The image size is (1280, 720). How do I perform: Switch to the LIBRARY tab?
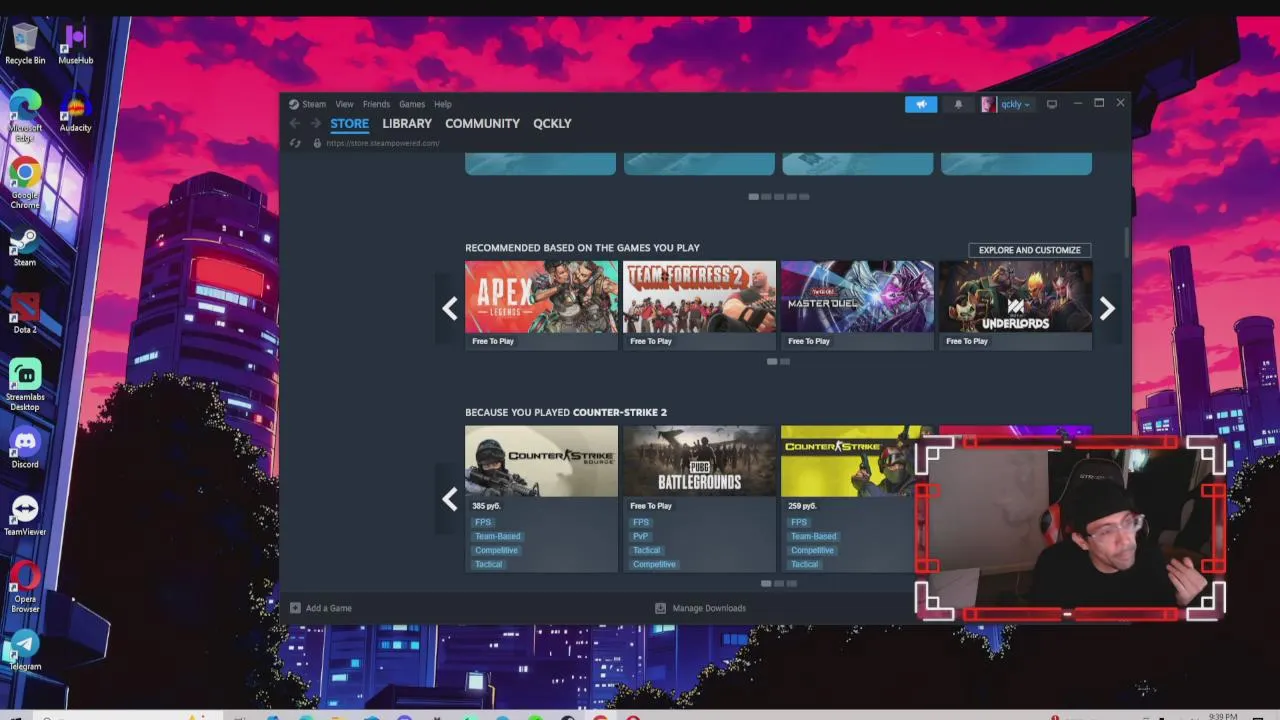click(x=407, y=123)
